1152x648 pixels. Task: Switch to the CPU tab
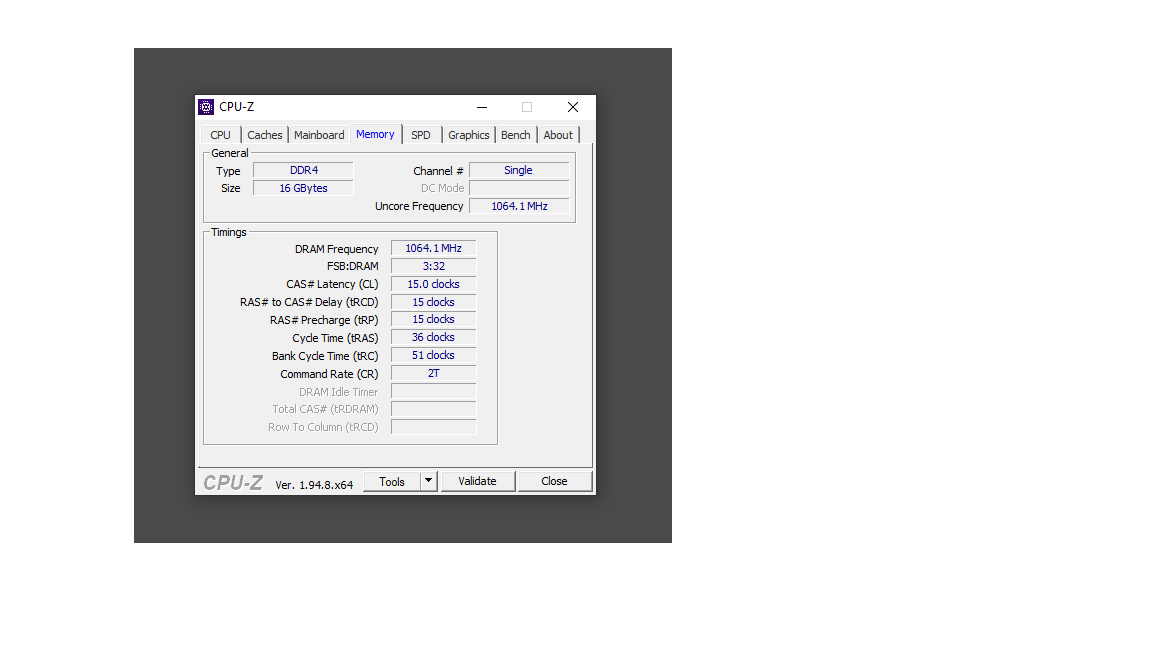(220, 135)
